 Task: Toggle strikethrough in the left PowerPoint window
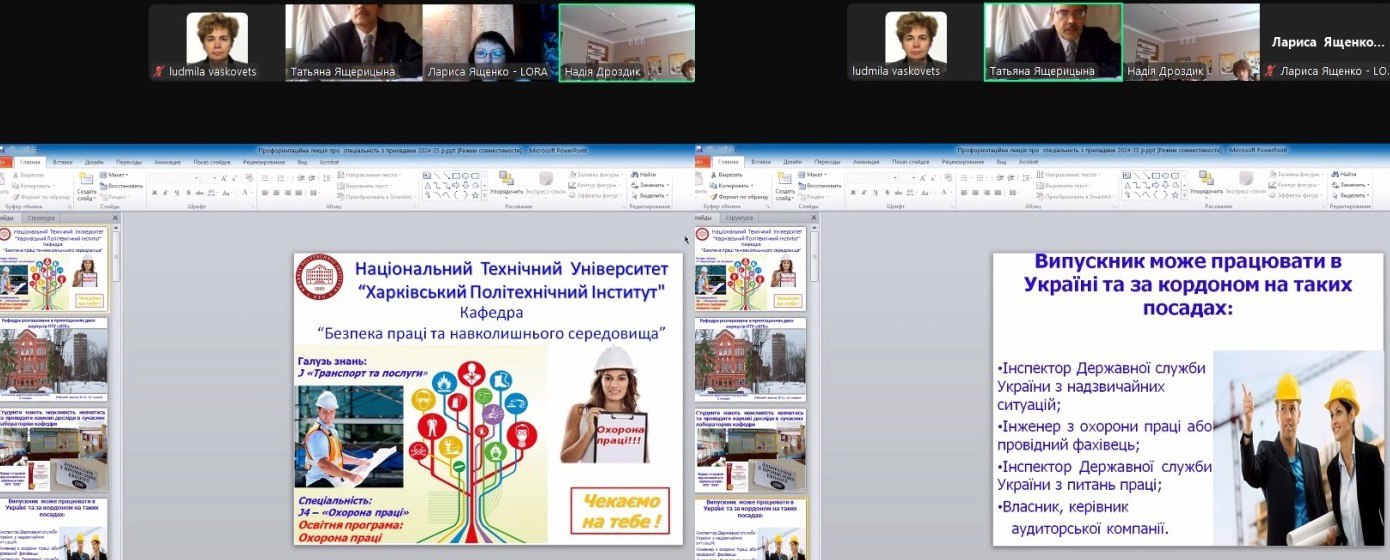(x=199, y=192)
